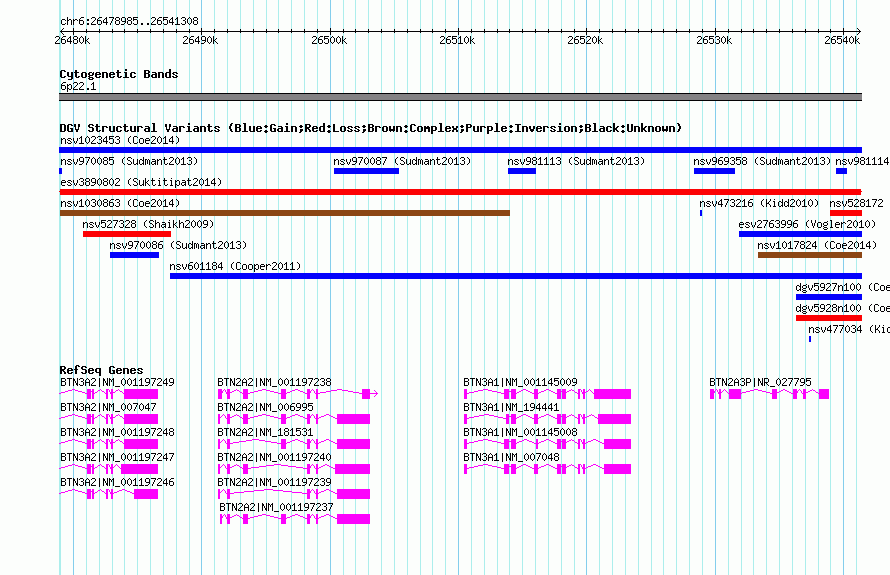Click the BTN3A1|NM_007048 transcript glyph
This screenshot has width=890, height=575.
[x=548, y=469]
